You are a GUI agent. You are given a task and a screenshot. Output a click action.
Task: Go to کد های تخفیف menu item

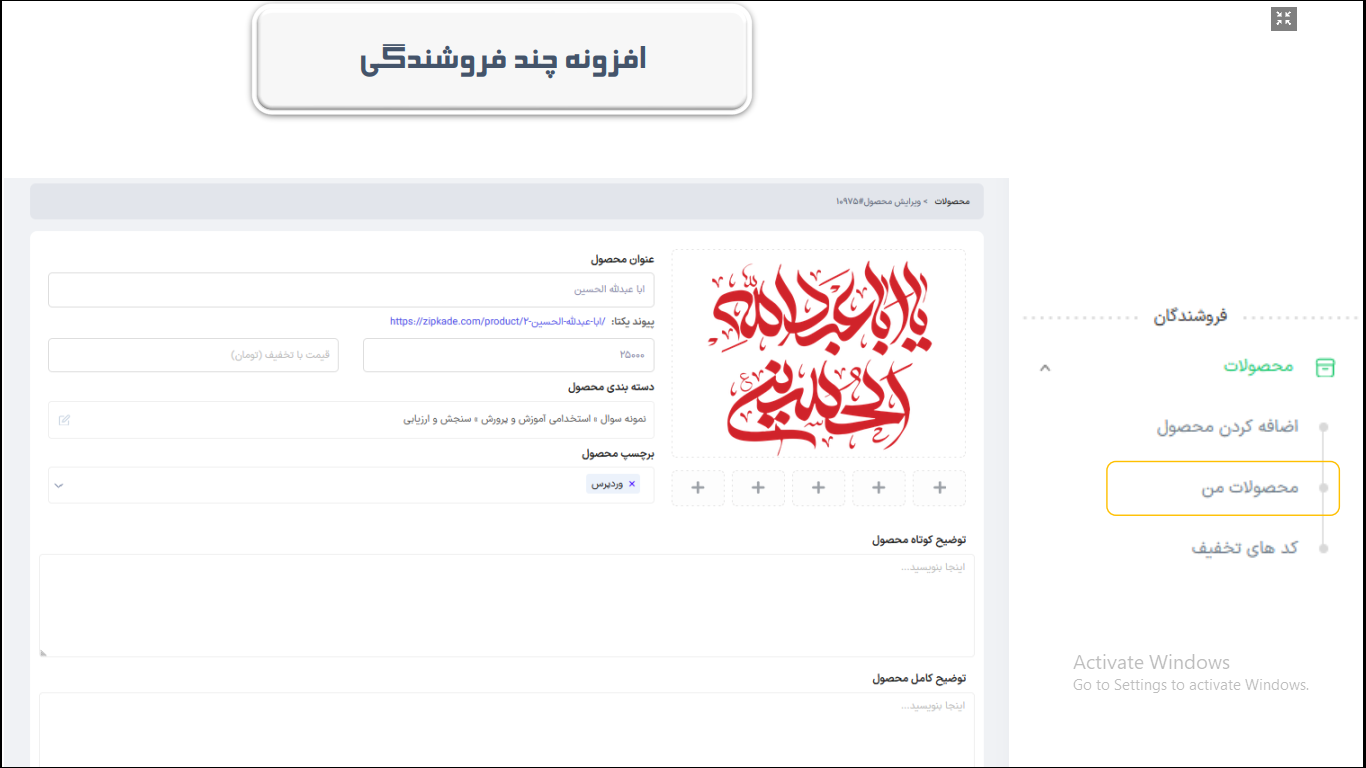click(x=1244, y=548)
